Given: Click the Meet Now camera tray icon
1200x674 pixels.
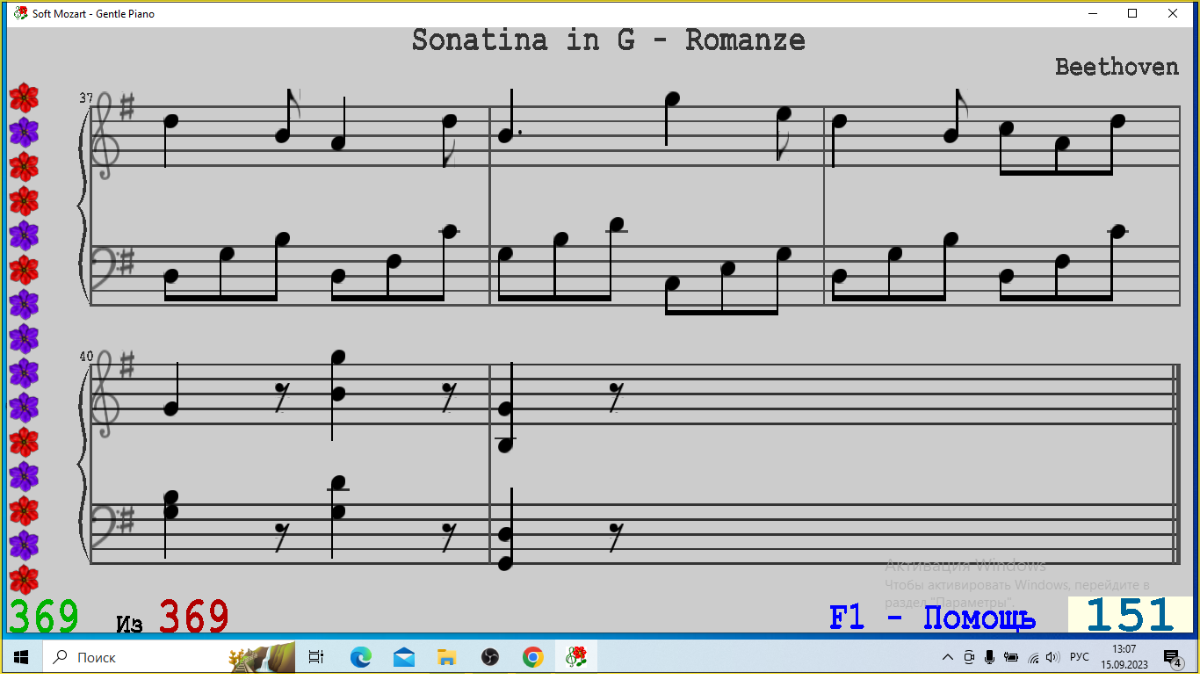Looking at the screenshot, I should [969, 657].
